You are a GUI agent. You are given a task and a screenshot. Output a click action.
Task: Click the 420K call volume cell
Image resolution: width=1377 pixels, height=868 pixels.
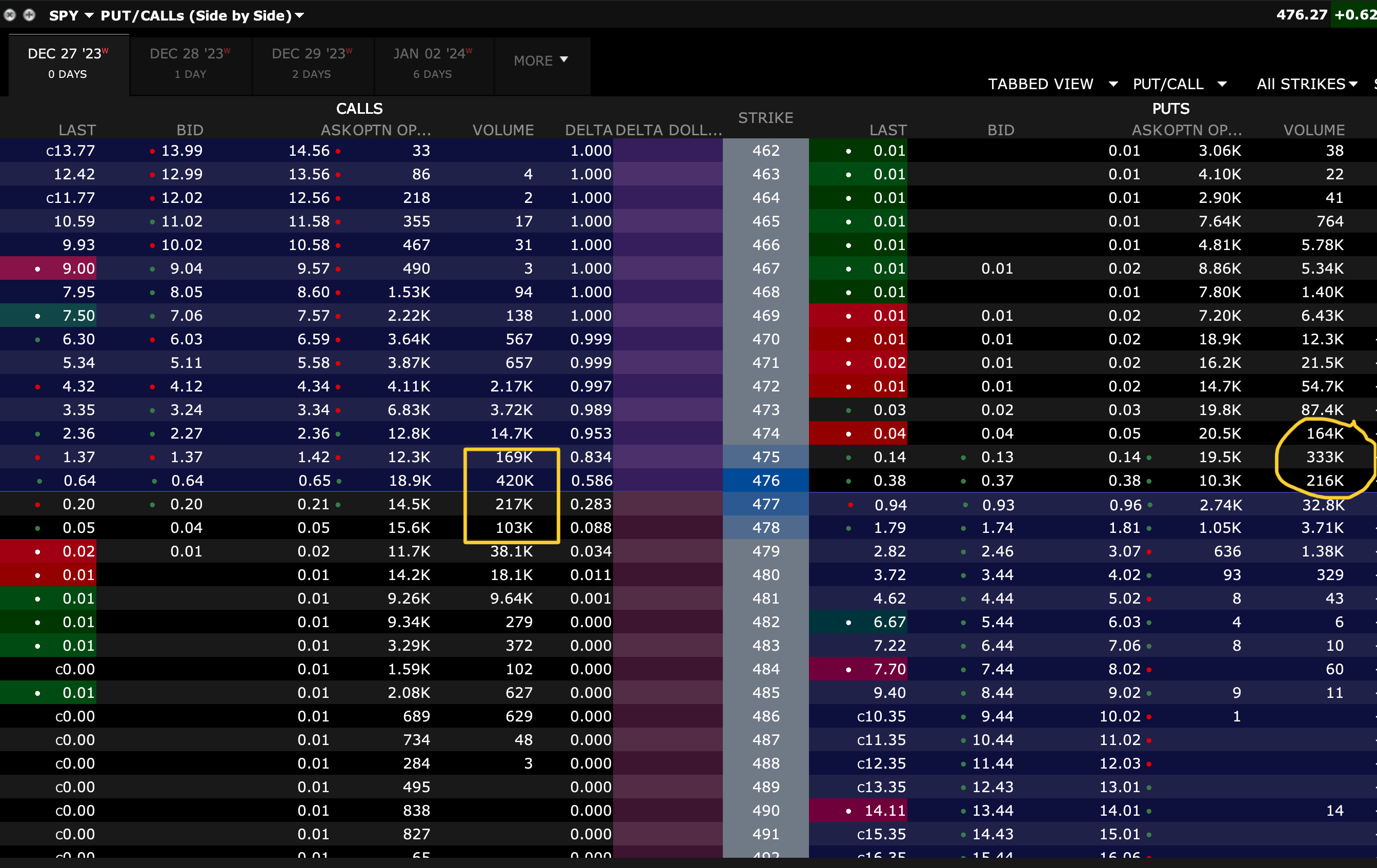(x=514, y=481)
